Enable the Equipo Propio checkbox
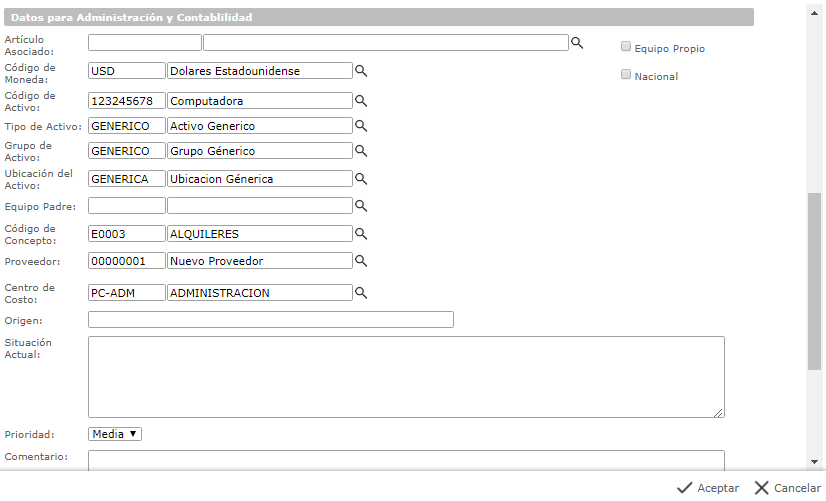826x501 pixels. (x=626, y=47)
